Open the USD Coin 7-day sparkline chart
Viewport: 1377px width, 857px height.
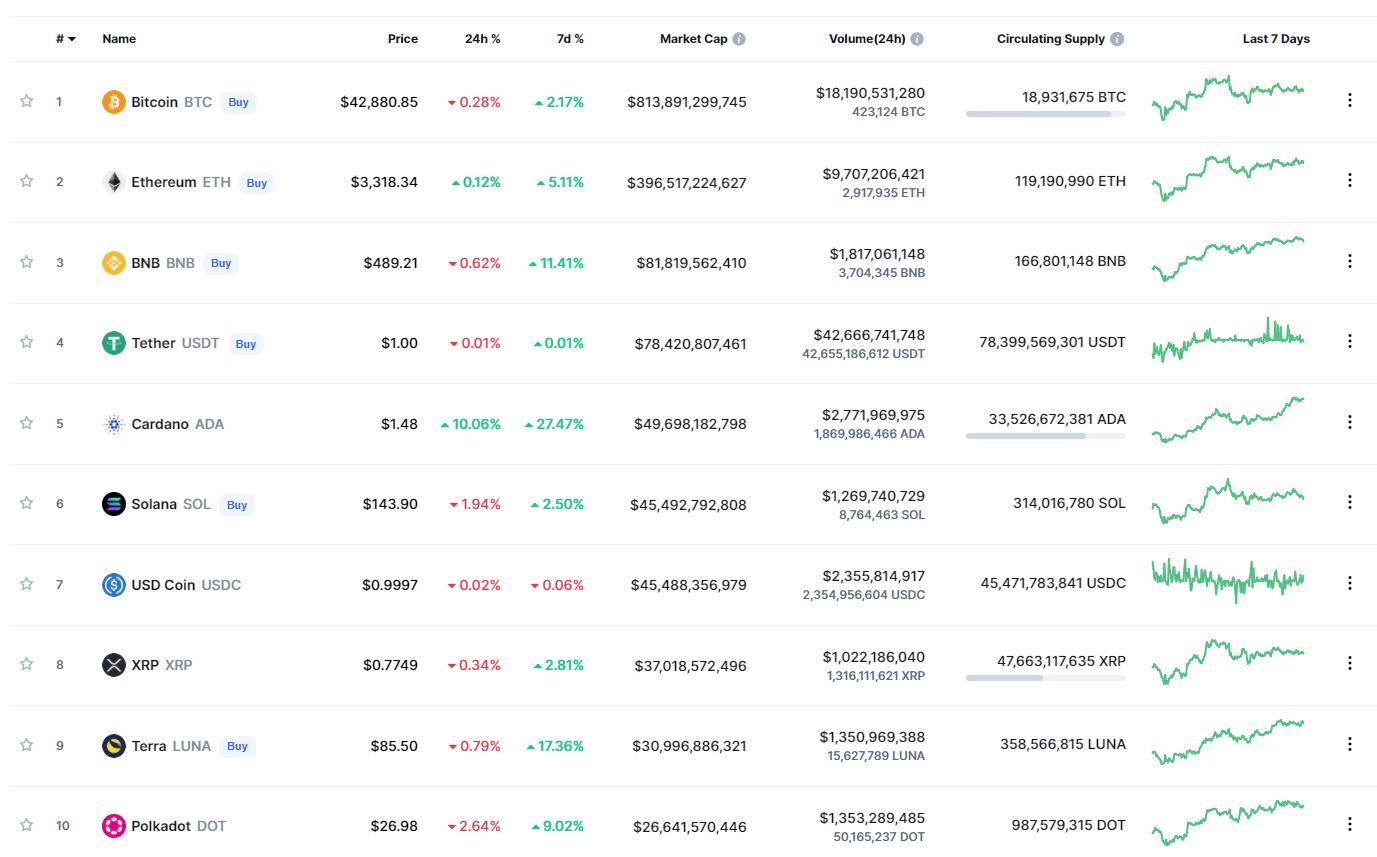1228,580
